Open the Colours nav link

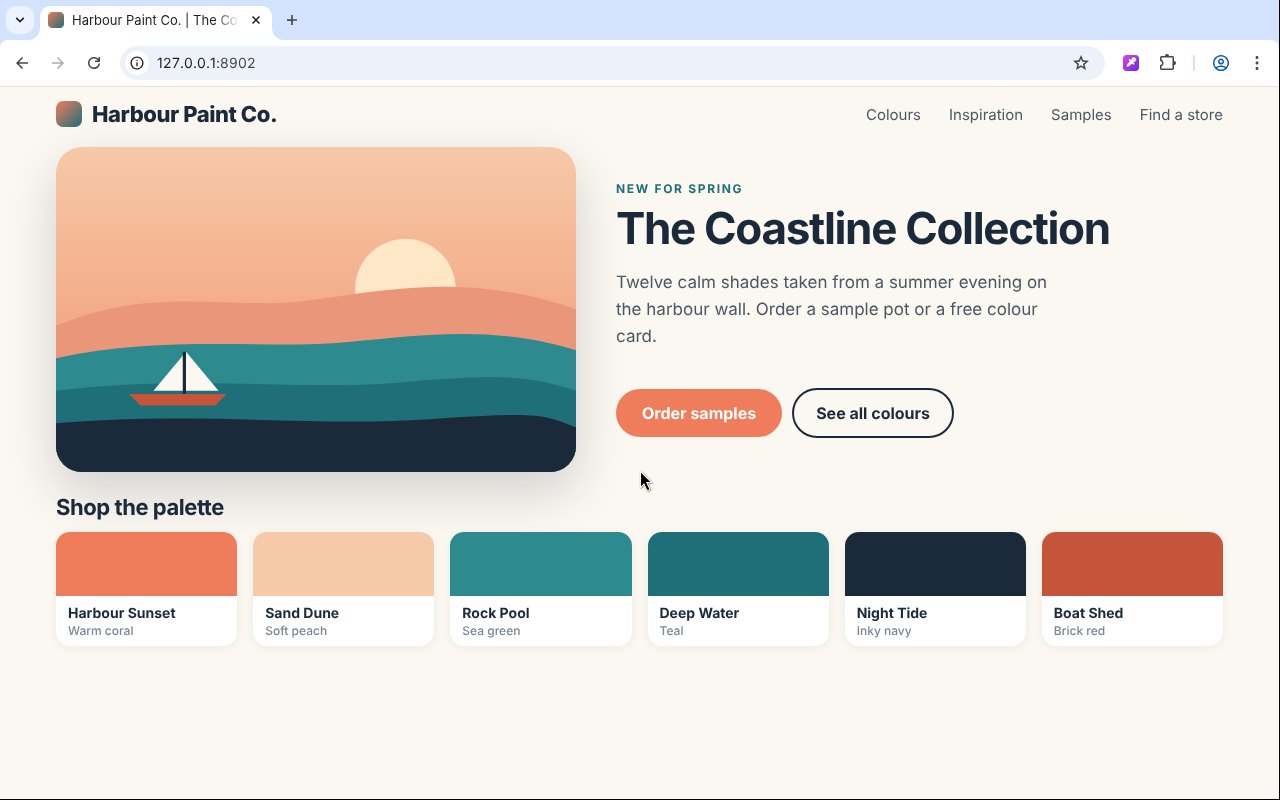[x=893, y=115]
